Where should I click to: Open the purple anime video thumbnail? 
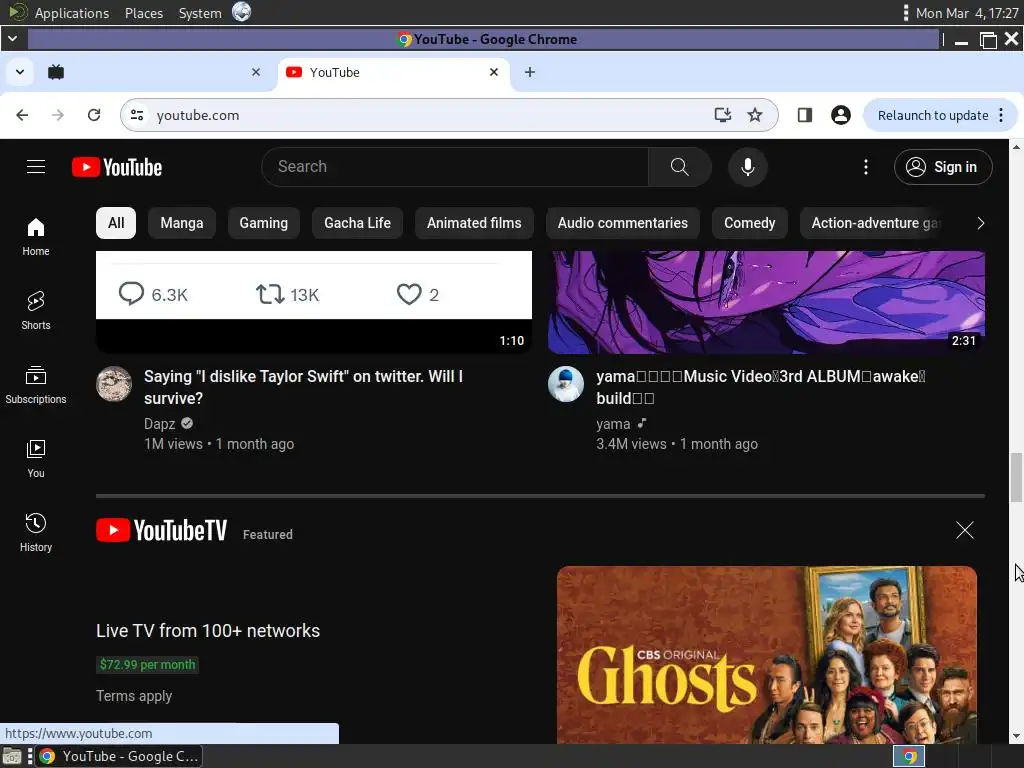(x=766, y=302)
